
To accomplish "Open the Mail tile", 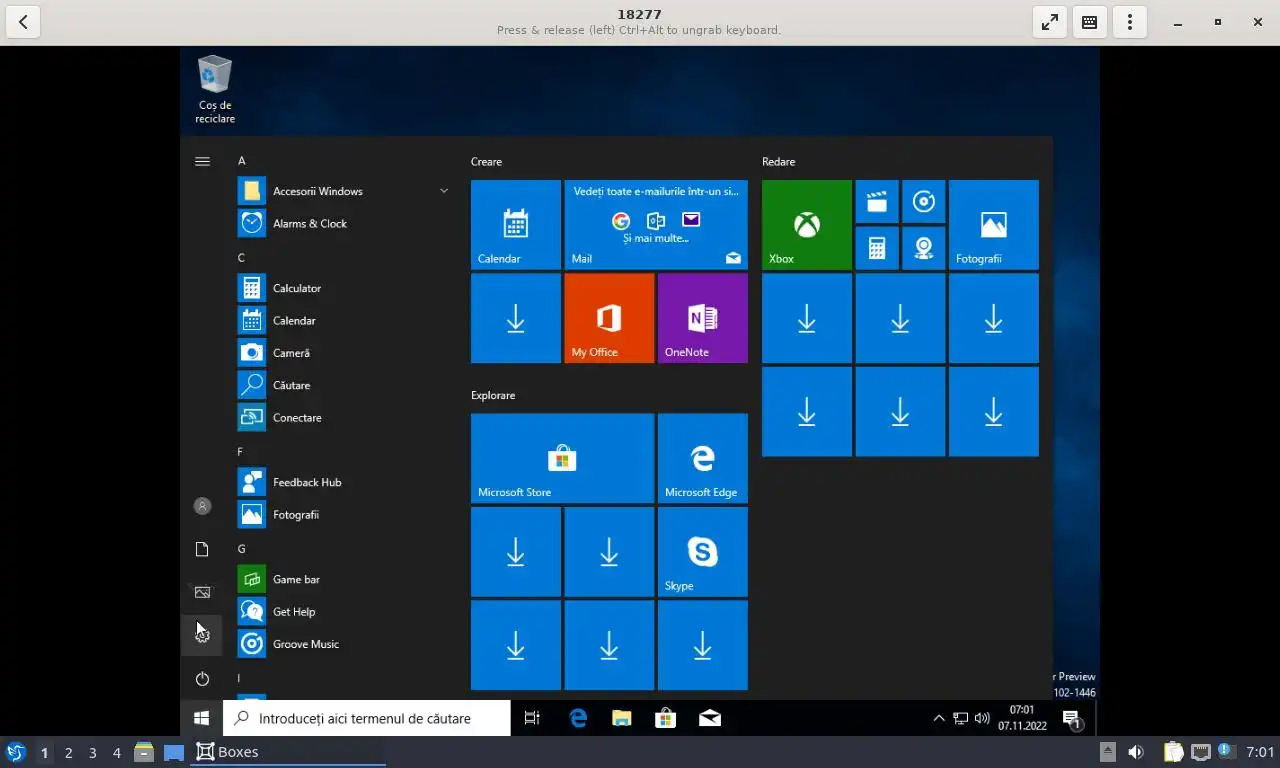I will tap(656, 225).
